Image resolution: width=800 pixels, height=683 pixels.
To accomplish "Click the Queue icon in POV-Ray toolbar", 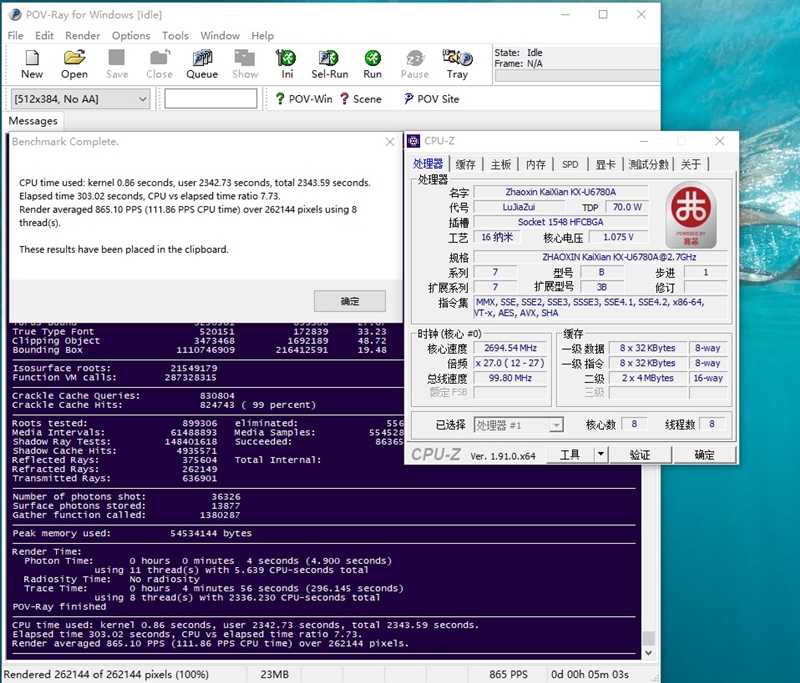I will tap(202, 62).
